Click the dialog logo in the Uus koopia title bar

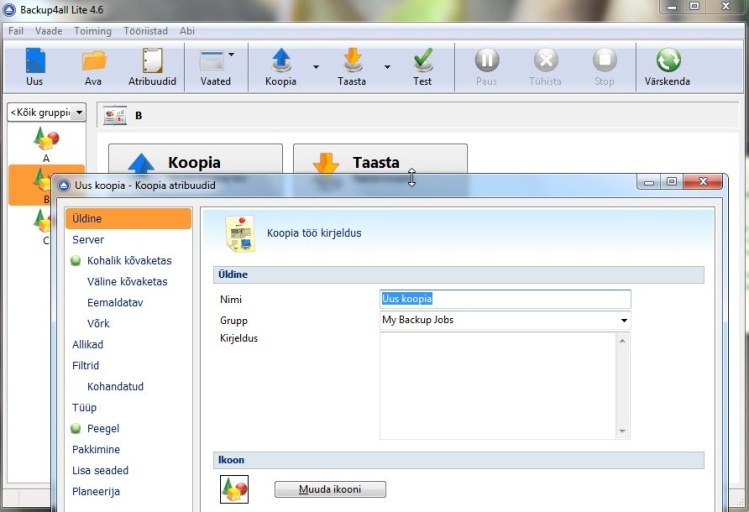[x=64, y=185]
